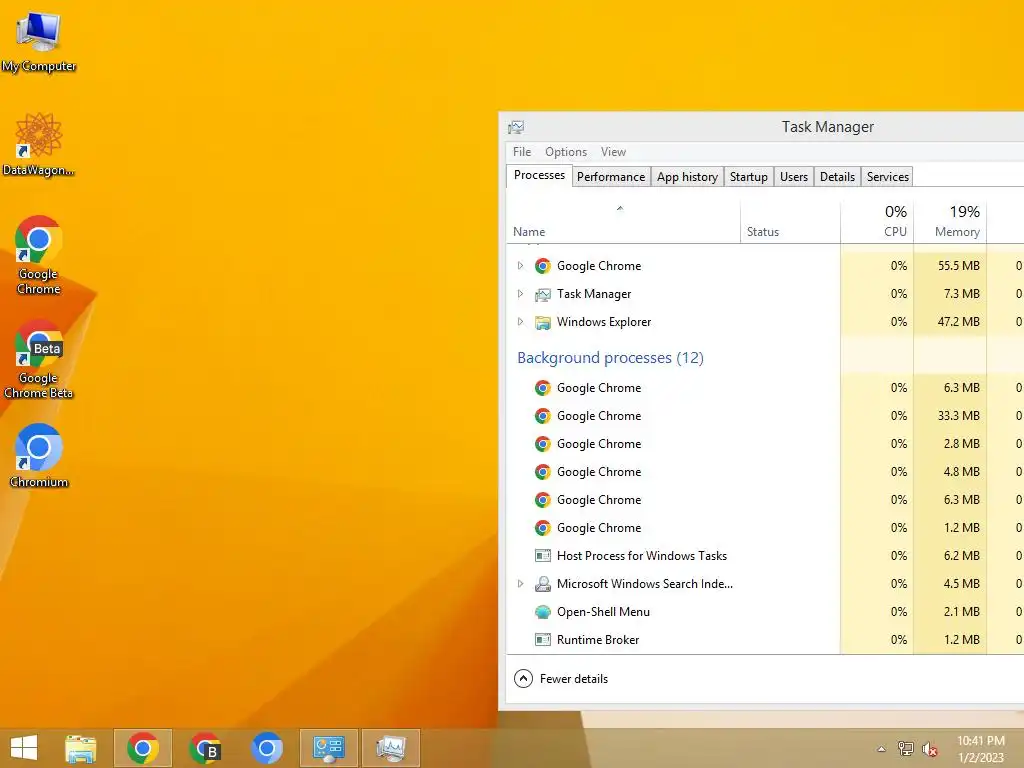Select the Runtime Broker process row
This screenshot has width=1024, height=768.
click(765, 640)
